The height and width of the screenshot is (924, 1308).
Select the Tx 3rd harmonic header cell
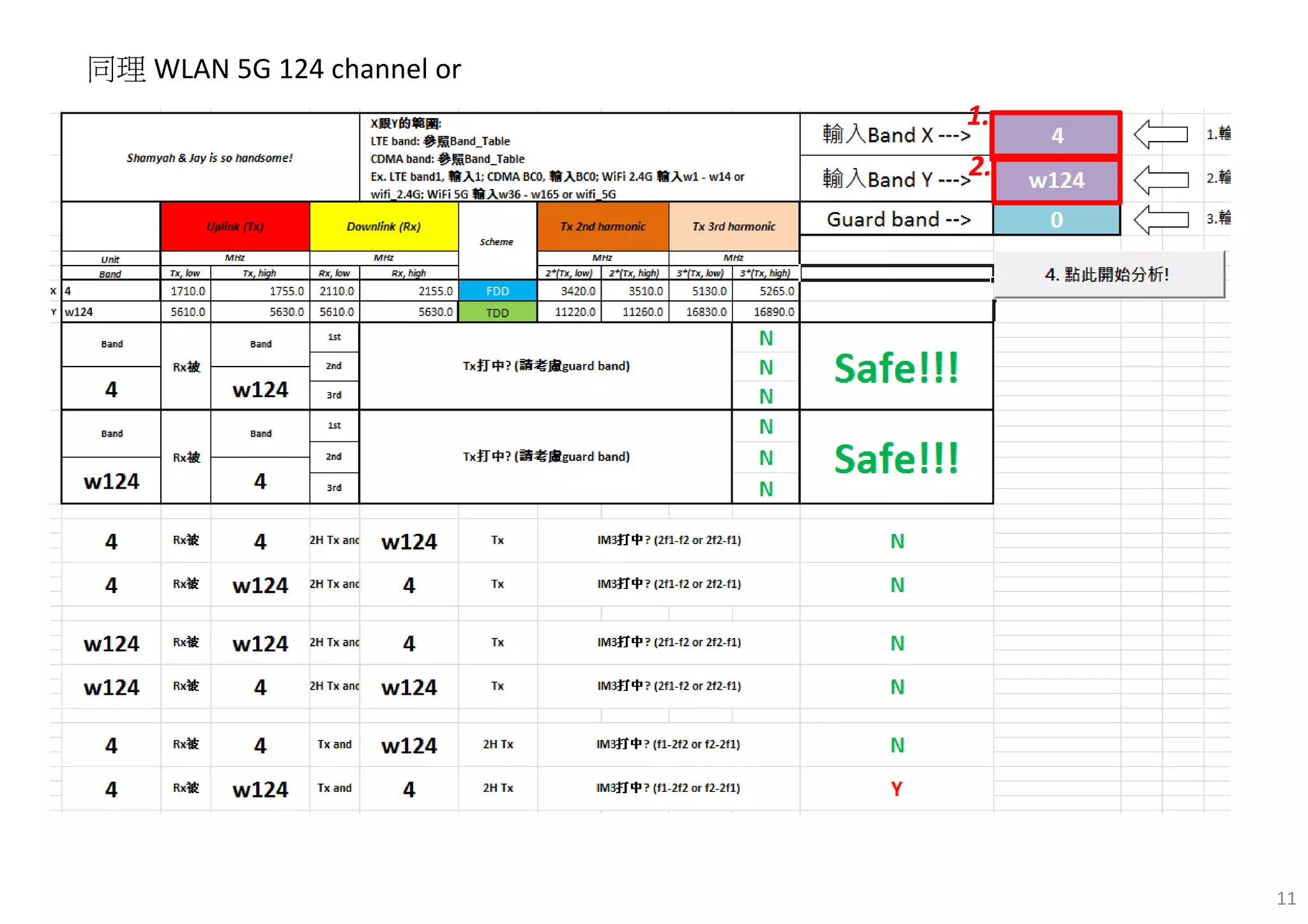(x=734, y=227)
